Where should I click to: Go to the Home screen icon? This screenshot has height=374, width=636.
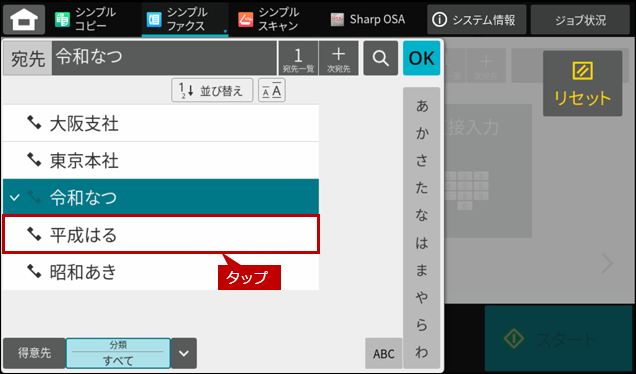24,19
